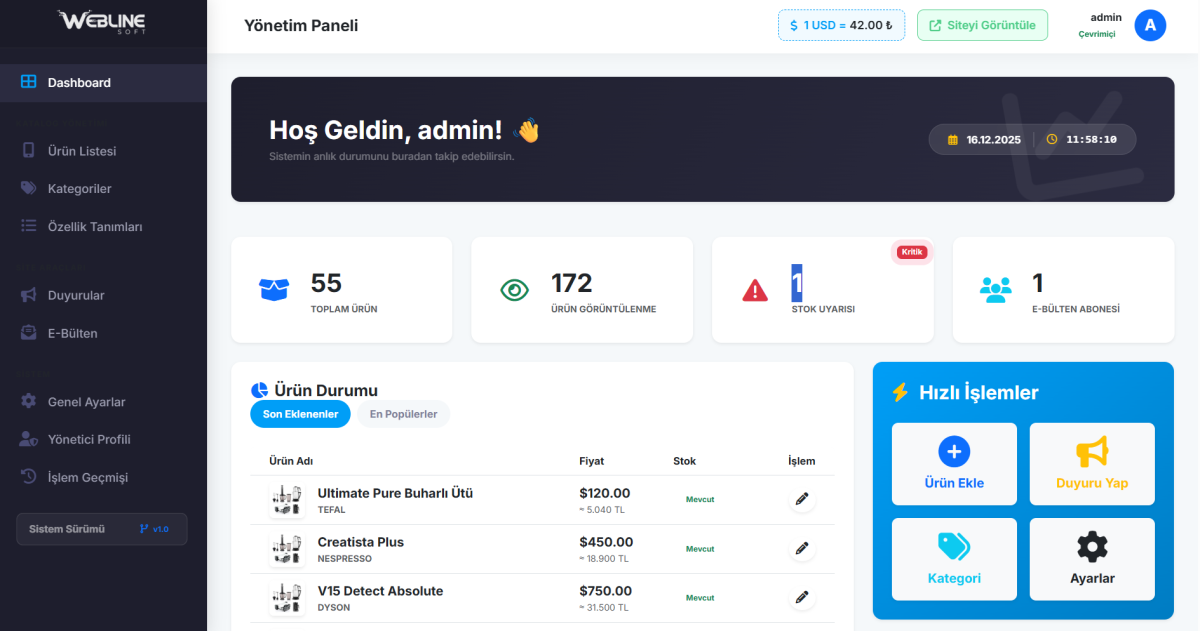Screen dimensions: 1200x631
Task: Click the red stock warning triangle icon
Action: 755,290
